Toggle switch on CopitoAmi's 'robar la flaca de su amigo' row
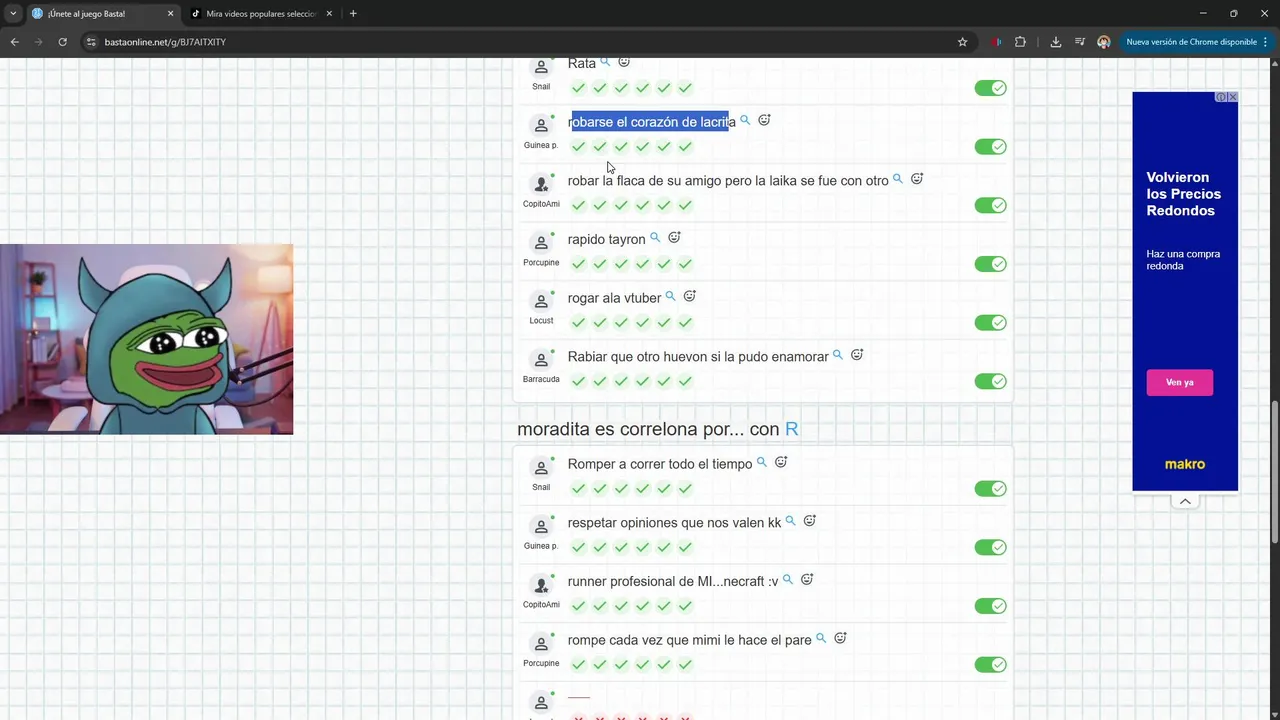 coord(990,205)
